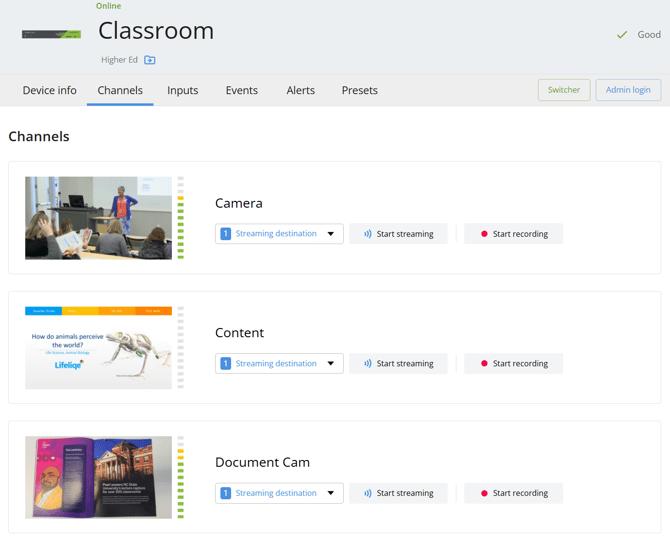Click the Document Cam streaming waves icon

point(367,493)
